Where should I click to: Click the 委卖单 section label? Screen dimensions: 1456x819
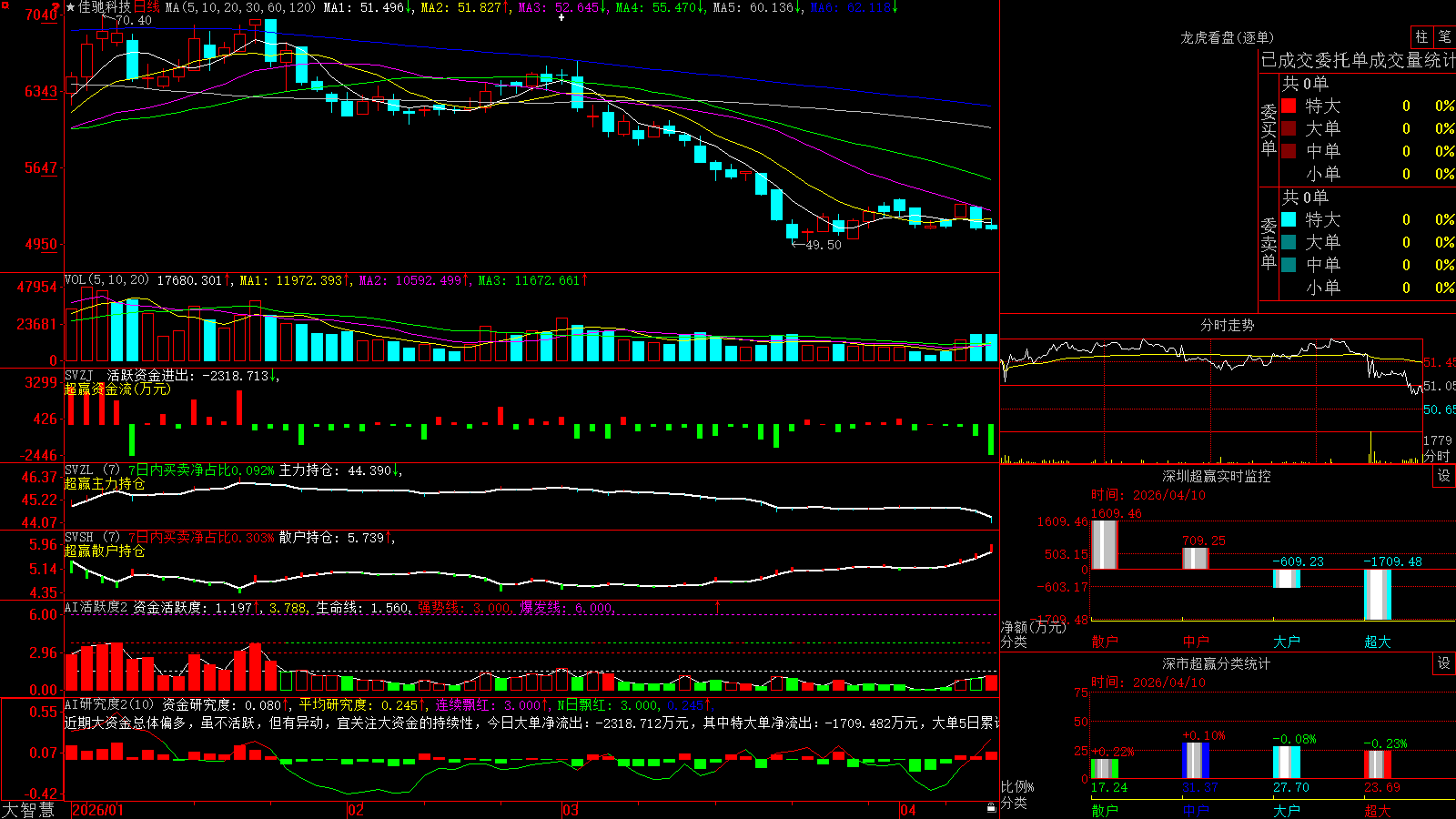point(1269,243)
